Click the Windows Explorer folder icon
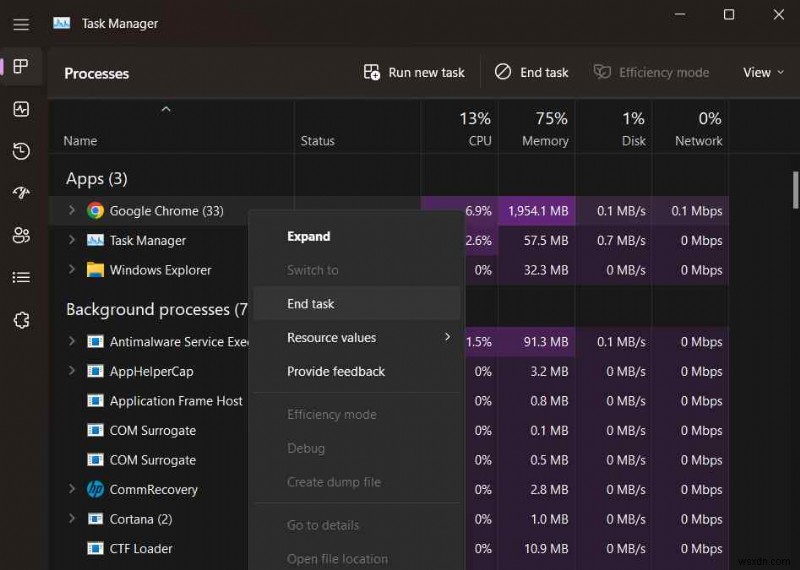The image size is (800, 570). [95, 269]
